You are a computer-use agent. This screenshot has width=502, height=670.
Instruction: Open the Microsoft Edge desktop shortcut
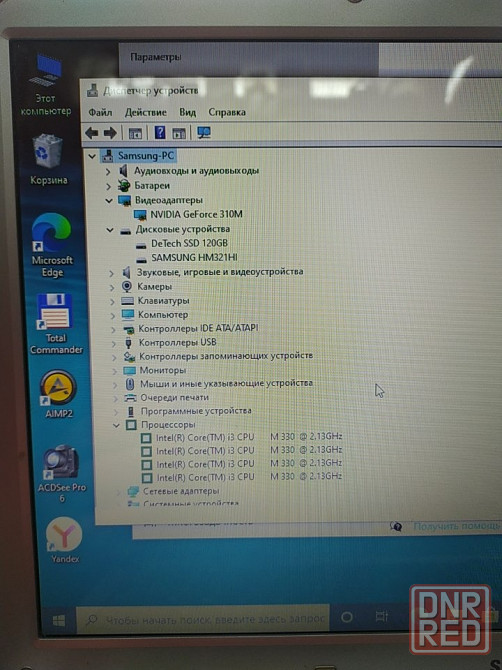(52, 246)
